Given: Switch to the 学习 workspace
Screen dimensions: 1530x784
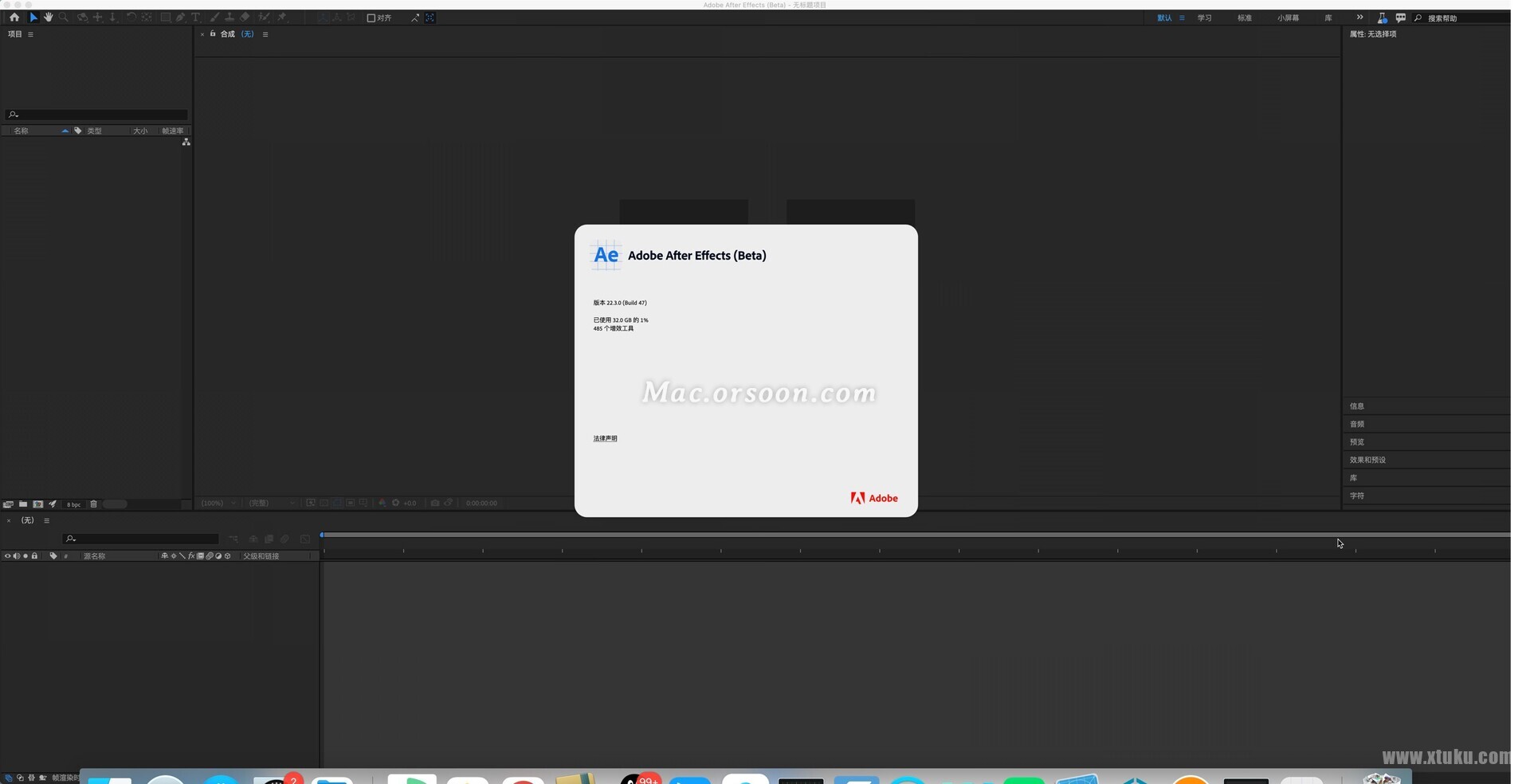Looking at the screenshot, I should [x=1204, y=18].
